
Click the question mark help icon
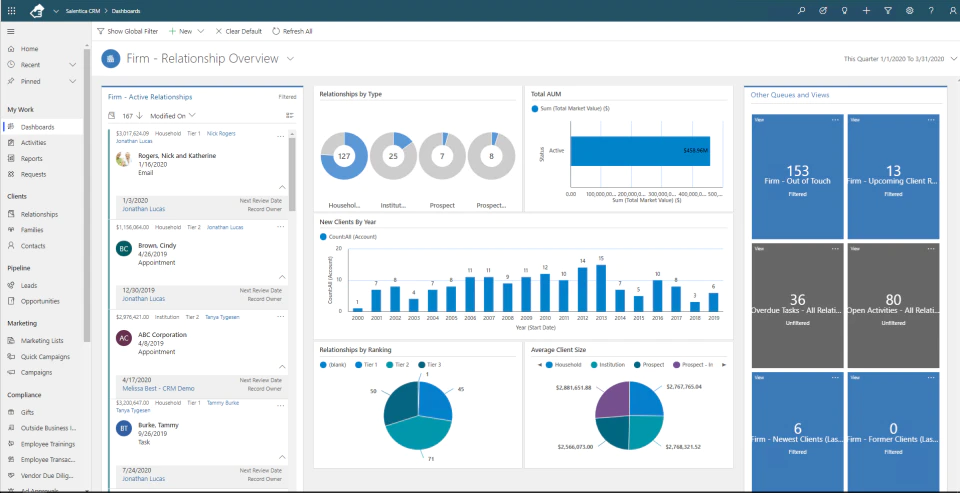(931, 10)
